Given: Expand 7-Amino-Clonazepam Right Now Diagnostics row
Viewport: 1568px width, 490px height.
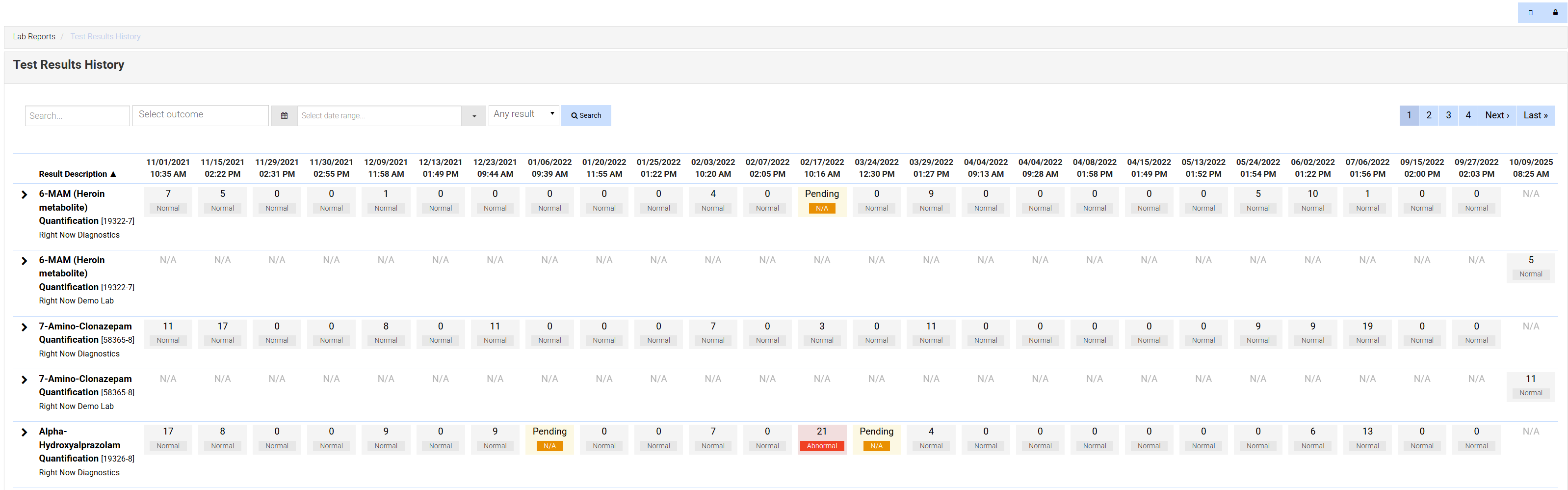Looking at the screenshot, I should 25,327.
